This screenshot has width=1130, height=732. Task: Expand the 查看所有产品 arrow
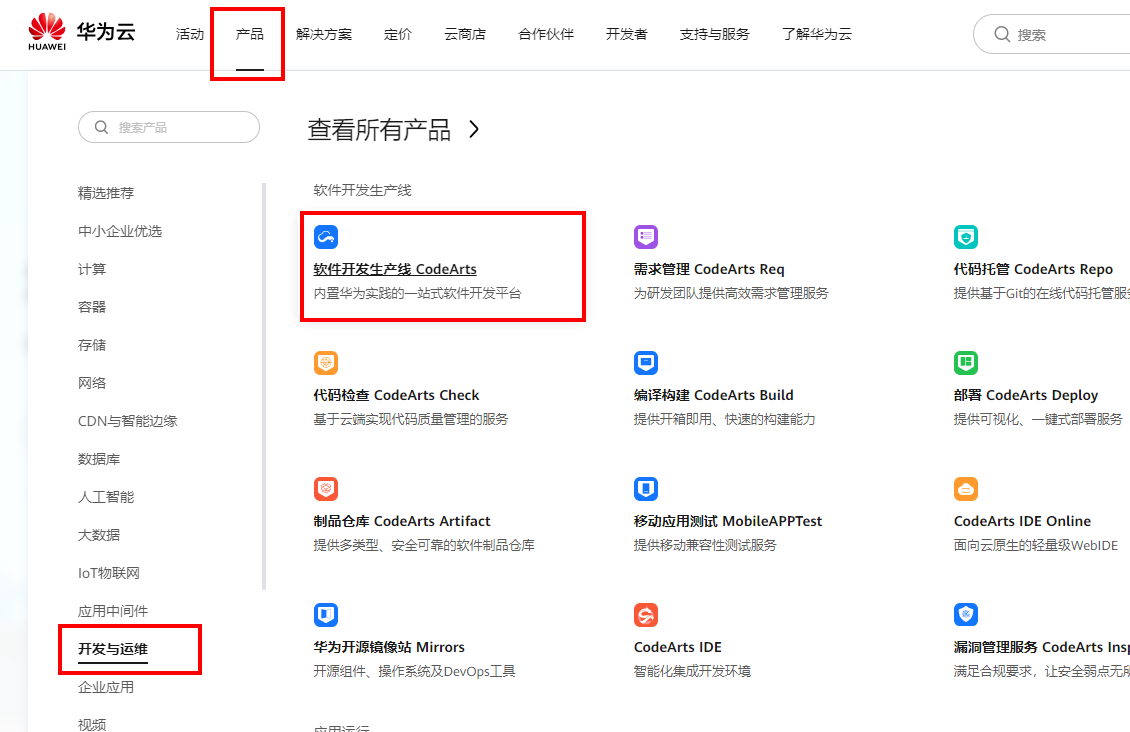click(473, 130)
